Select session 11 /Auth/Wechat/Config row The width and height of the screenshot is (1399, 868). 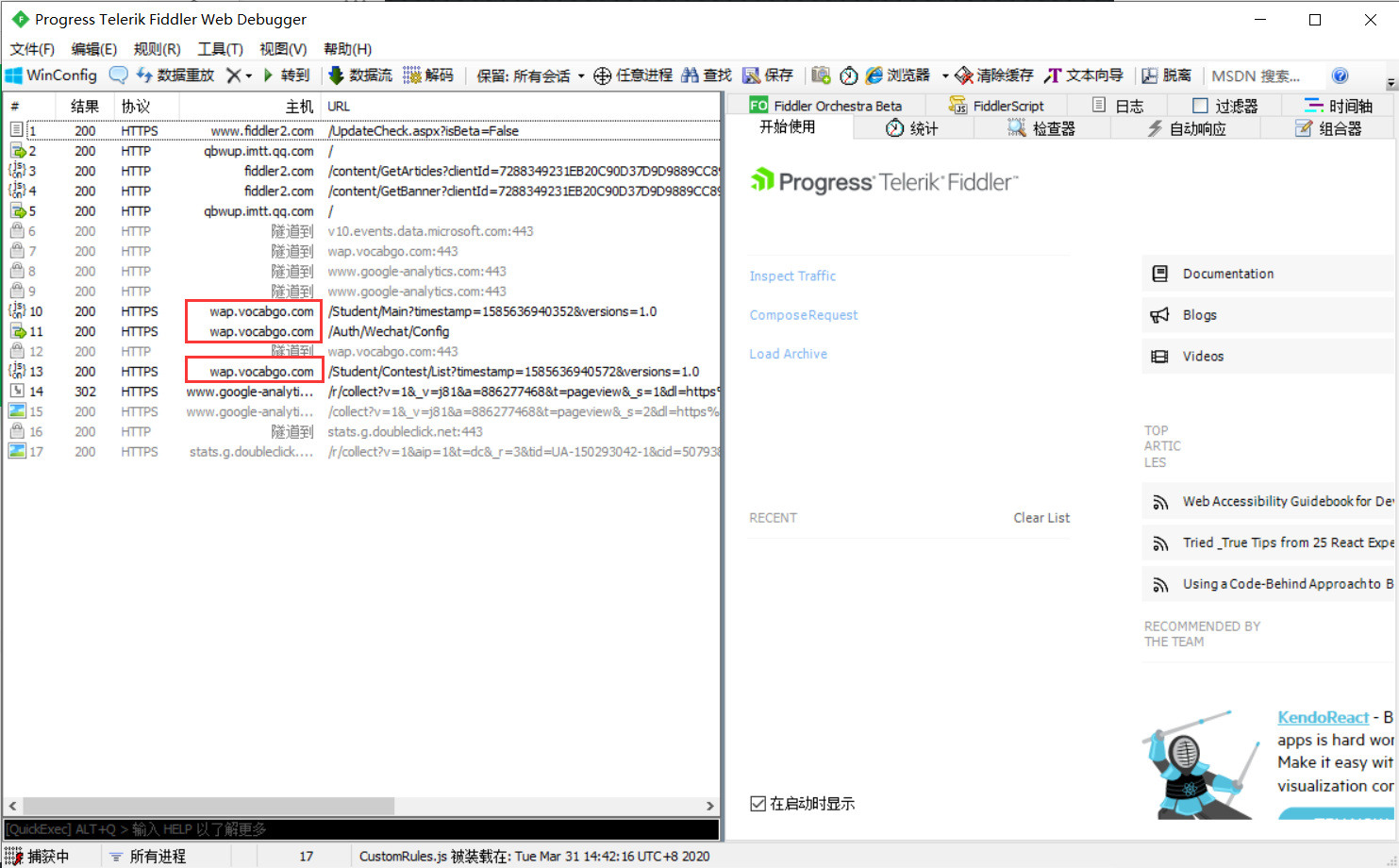pyautogui.click(x=362, y=331)
